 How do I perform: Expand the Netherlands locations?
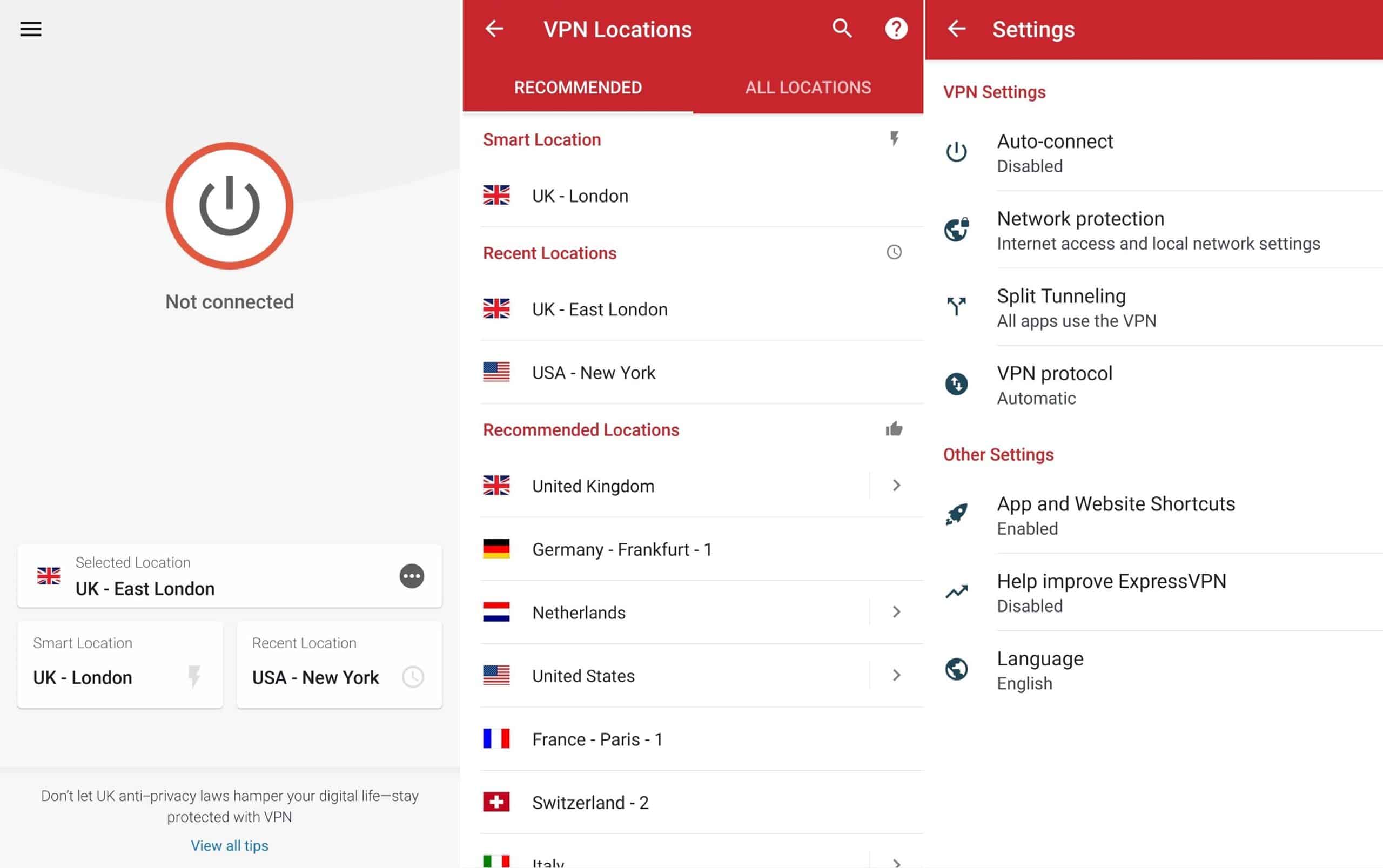(896, 612)
